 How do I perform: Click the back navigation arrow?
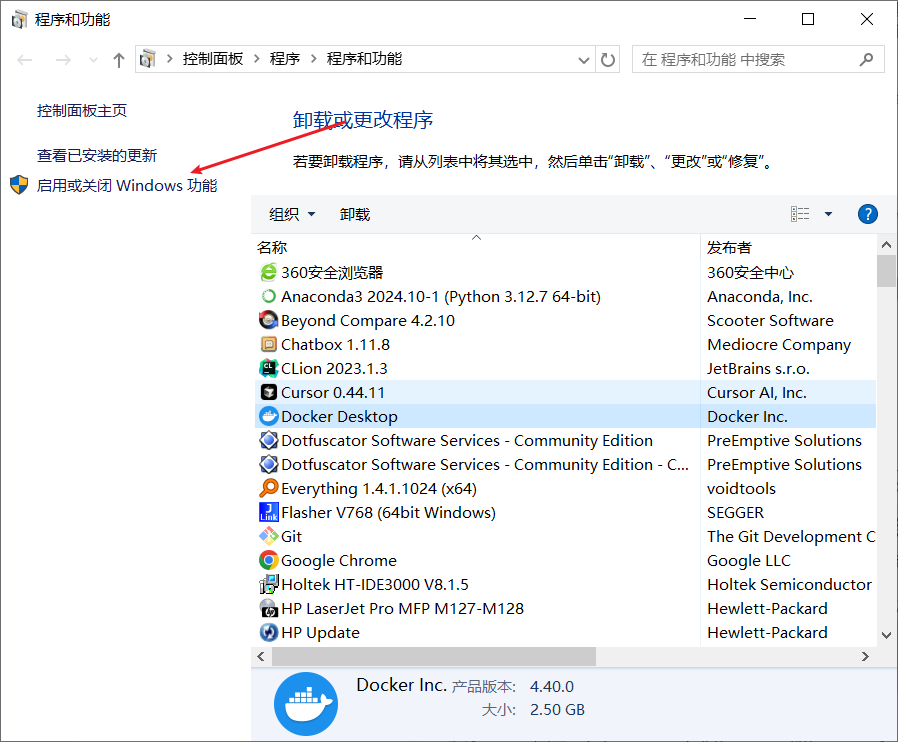pos(25,60)
